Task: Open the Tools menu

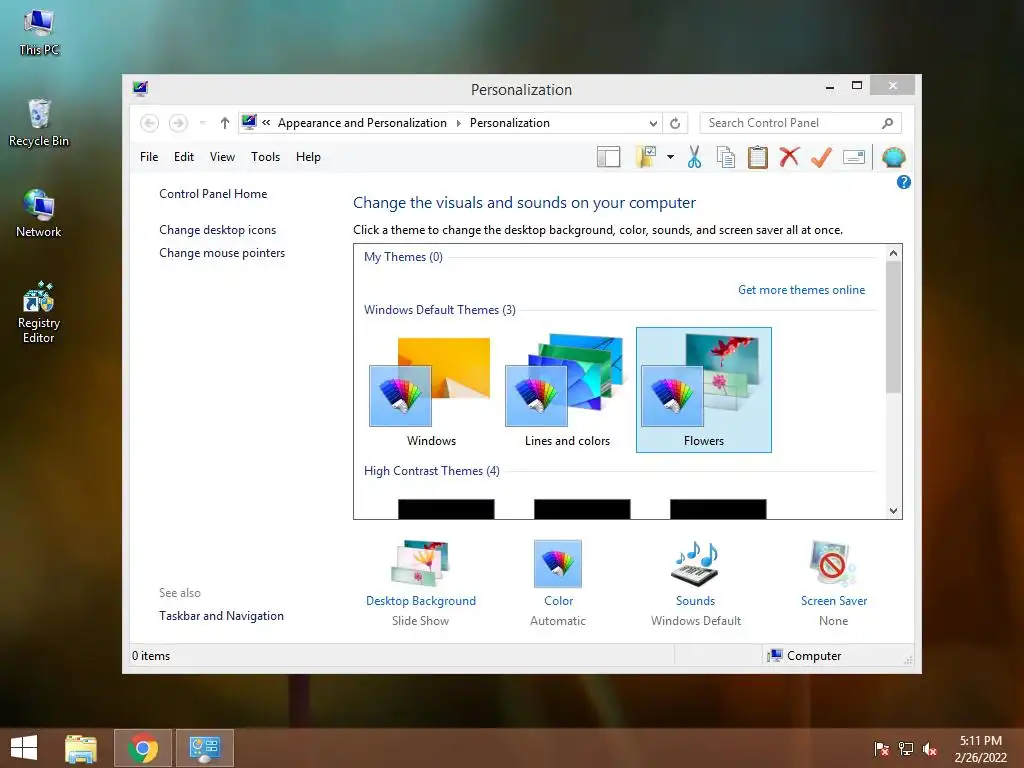Action: (265, 157)
